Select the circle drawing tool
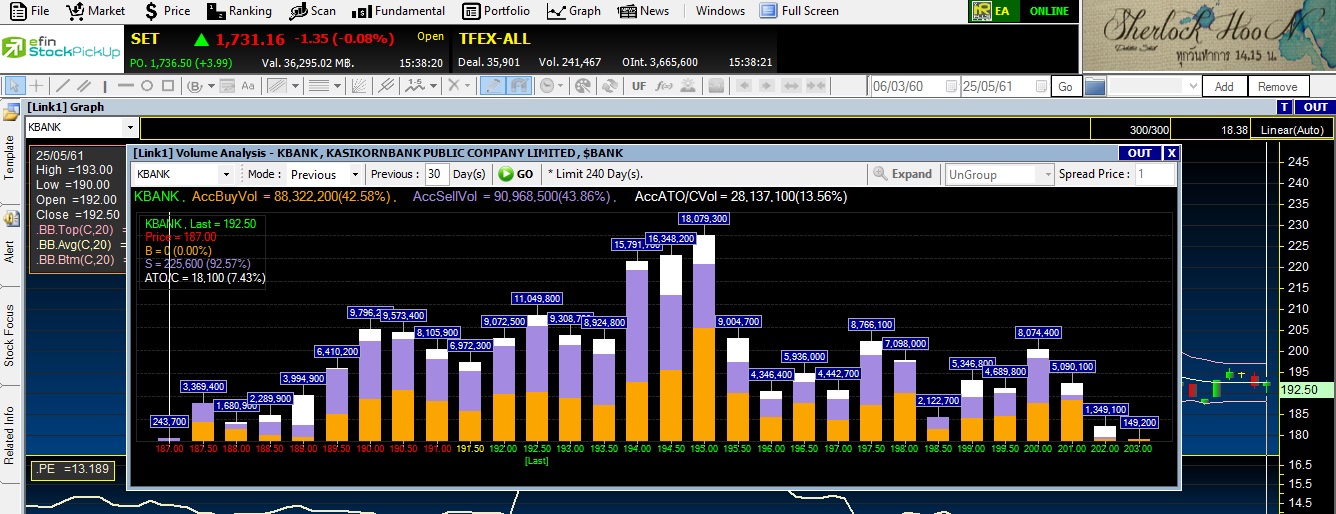This screenshot has width=1336, height=514. pos(146,86)
